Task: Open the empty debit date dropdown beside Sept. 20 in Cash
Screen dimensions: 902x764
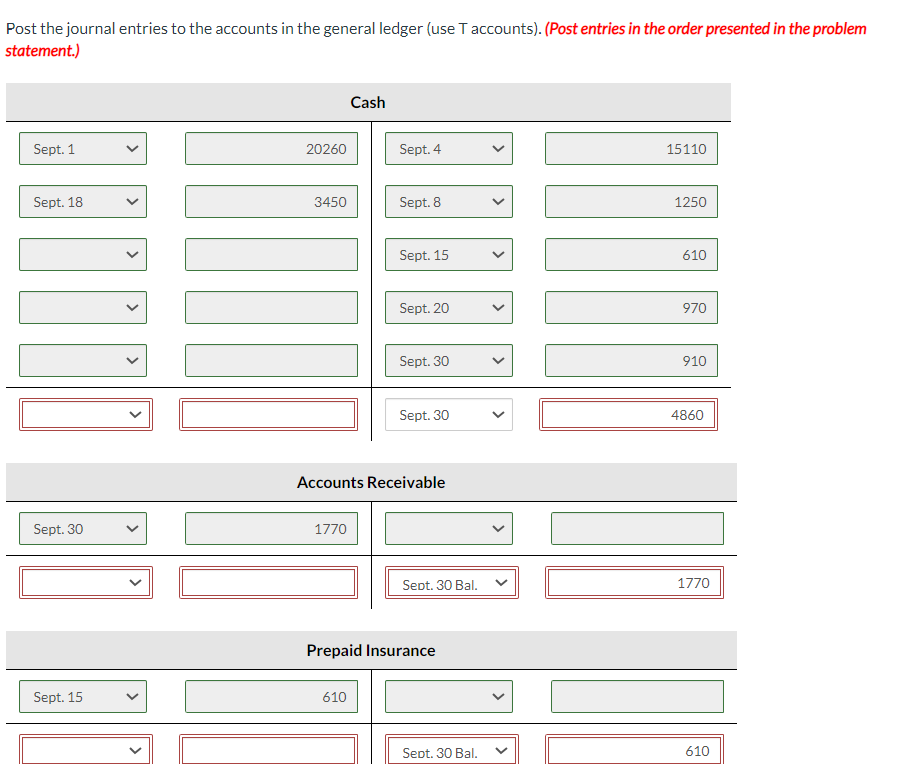Action: 83,308
